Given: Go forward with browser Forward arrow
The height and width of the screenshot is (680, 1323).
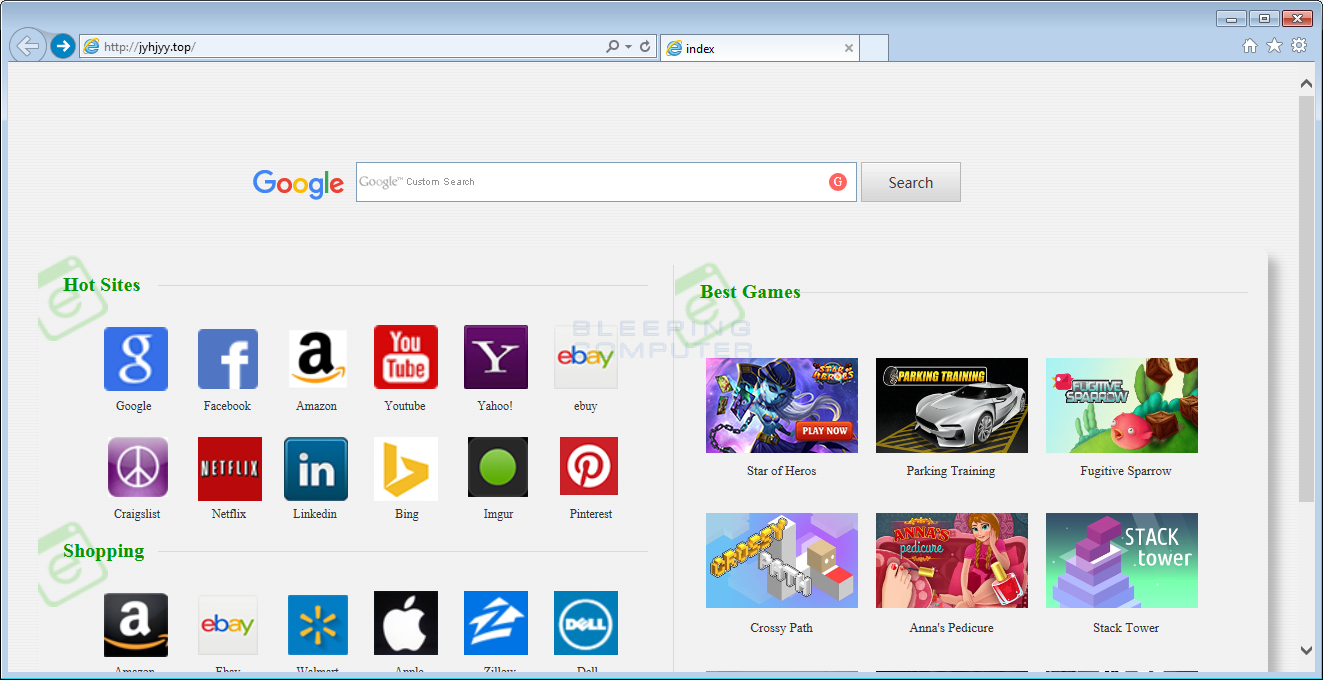Looking at the screenshot, I should [x=63, y=46].
